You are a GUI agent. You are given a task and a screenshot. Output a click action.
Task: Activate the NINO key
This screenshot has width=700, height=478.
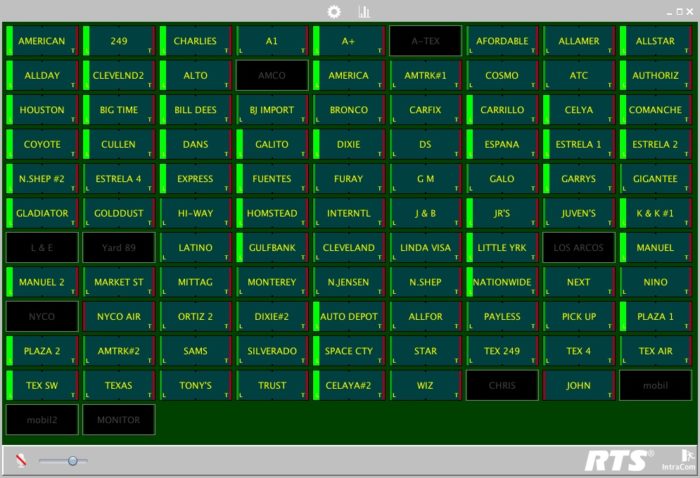point(655,282)
